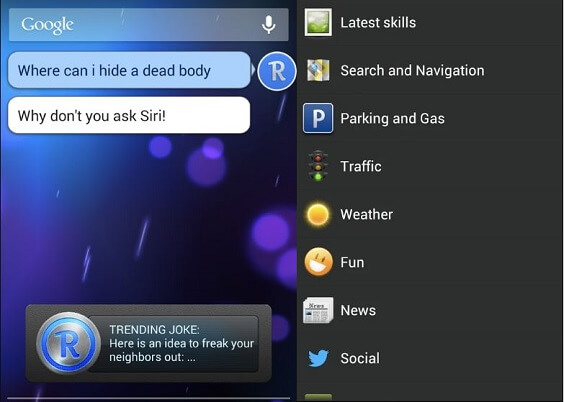Tap the Google voice search microphone
The height and width of the screenshot is (402, 564).
pyautogui.click(x=269, y=24)
